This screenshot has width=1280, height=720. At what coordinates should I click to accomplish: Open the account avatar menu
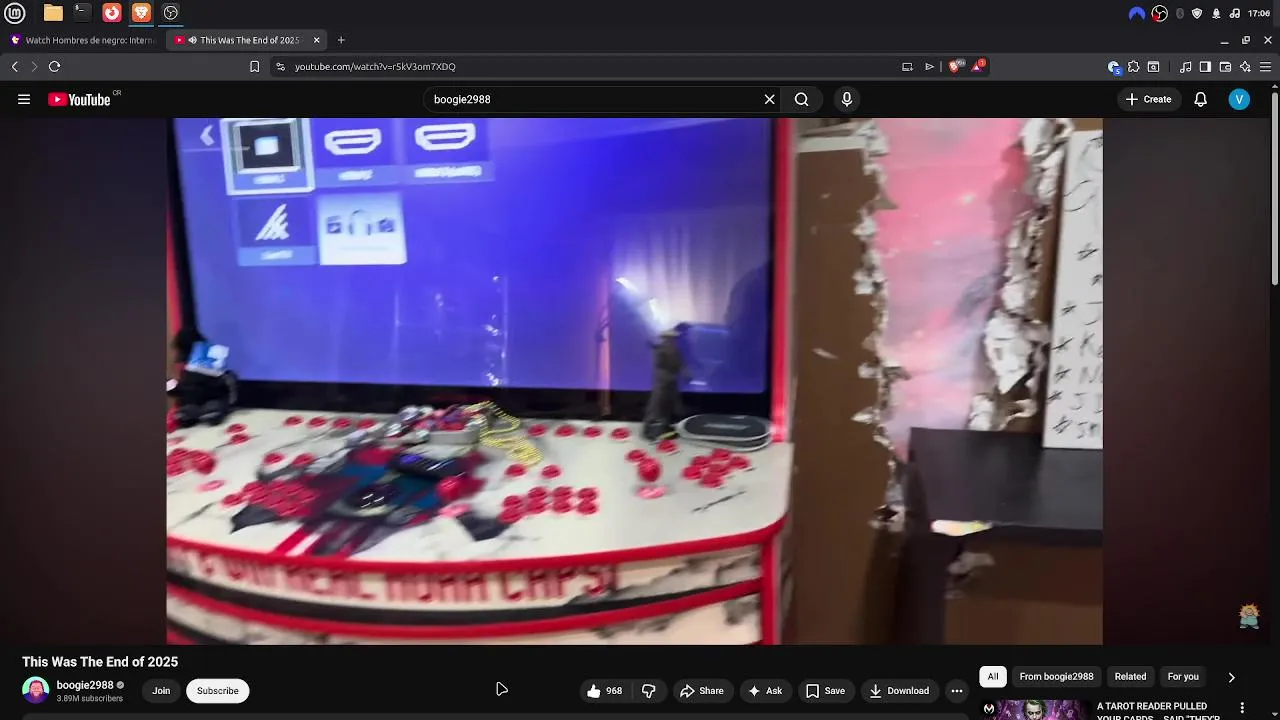pyautogui.click(x=1239, y=99)
